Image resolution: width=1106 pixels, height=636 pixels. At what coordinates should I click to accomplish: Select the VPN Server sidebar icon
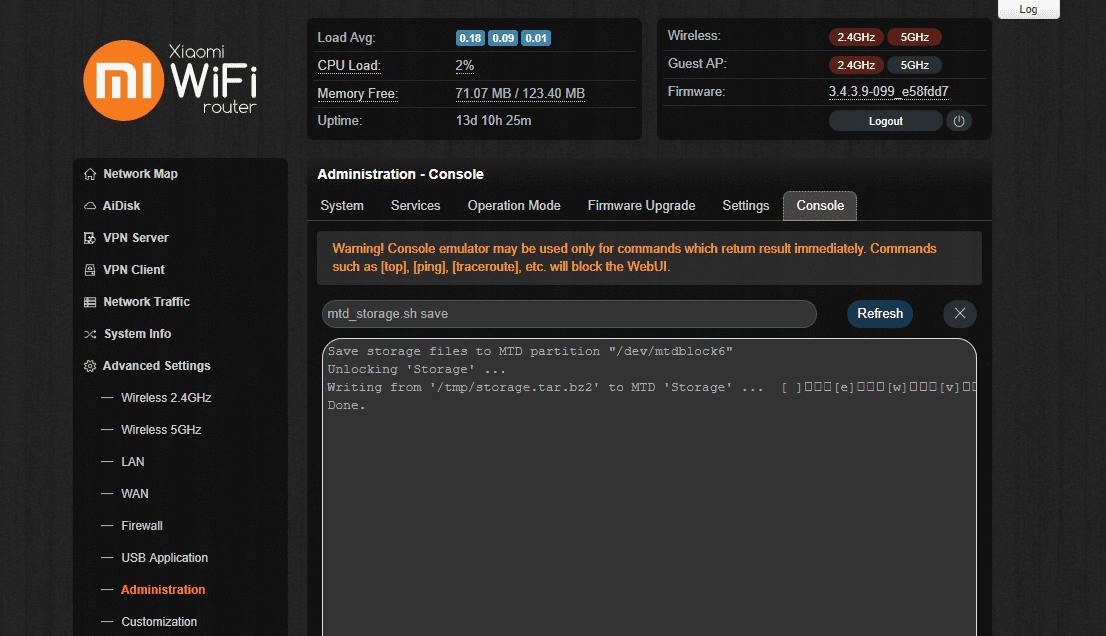click(89, 237)
